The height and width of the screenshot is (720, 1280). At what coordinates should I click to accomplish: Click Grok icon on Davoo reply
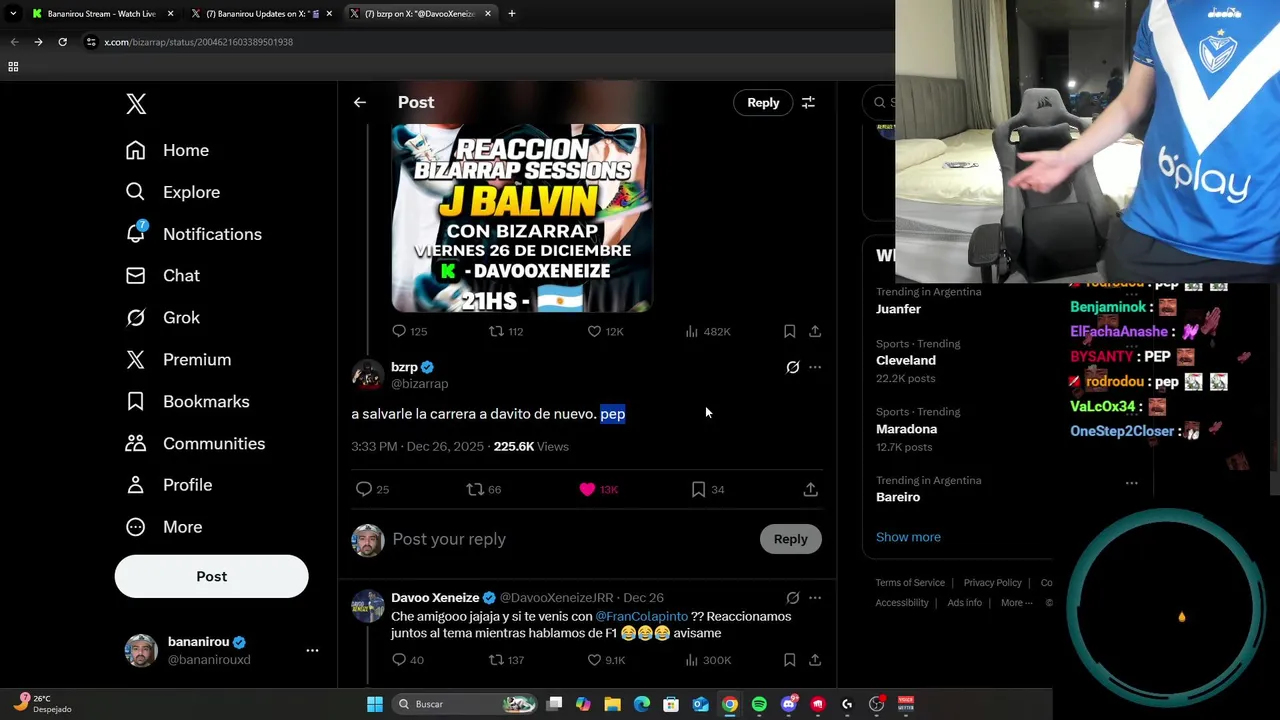click(x=792, y=598)
